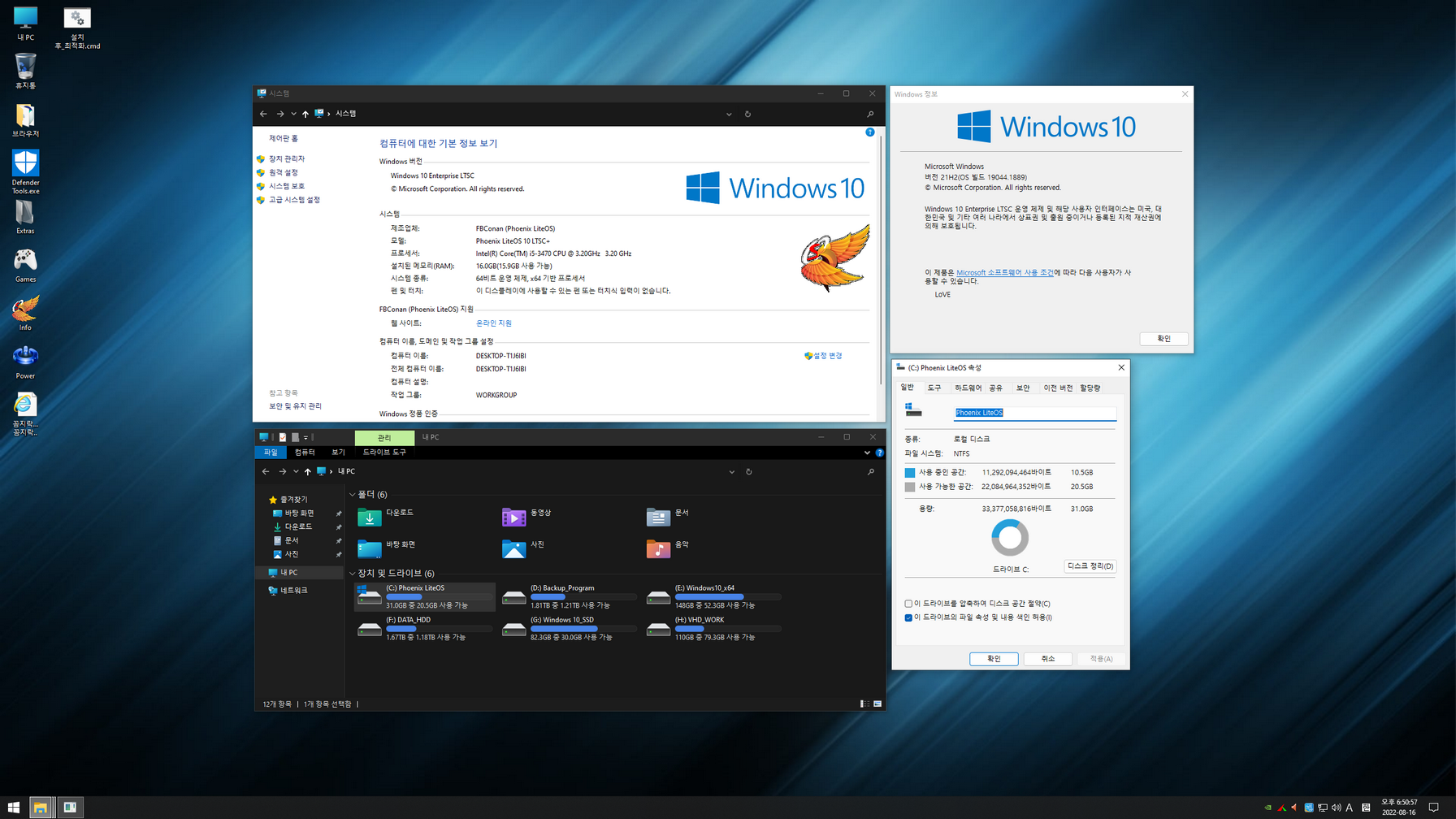Click 확인 in Windows 정보 dialog
The image size is (1456, 819).
[1163, 339]
